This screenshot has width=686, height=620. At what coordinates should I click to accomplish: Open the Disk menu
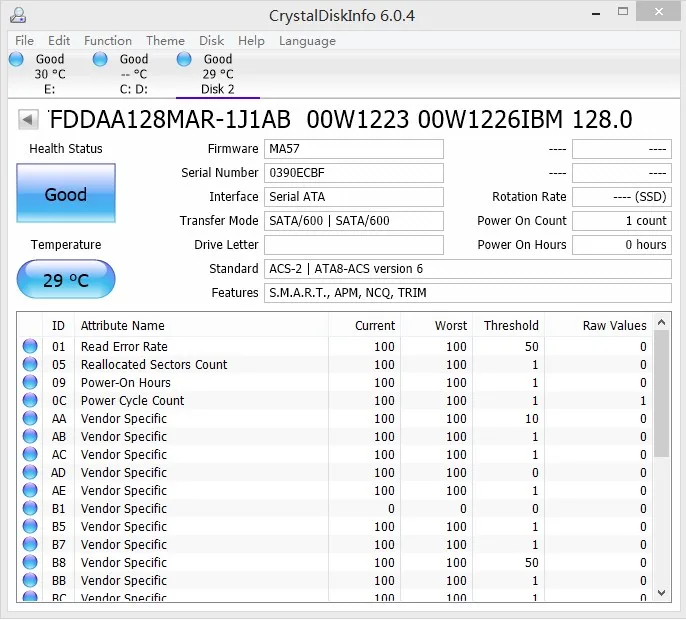click(x=212, y=41)
